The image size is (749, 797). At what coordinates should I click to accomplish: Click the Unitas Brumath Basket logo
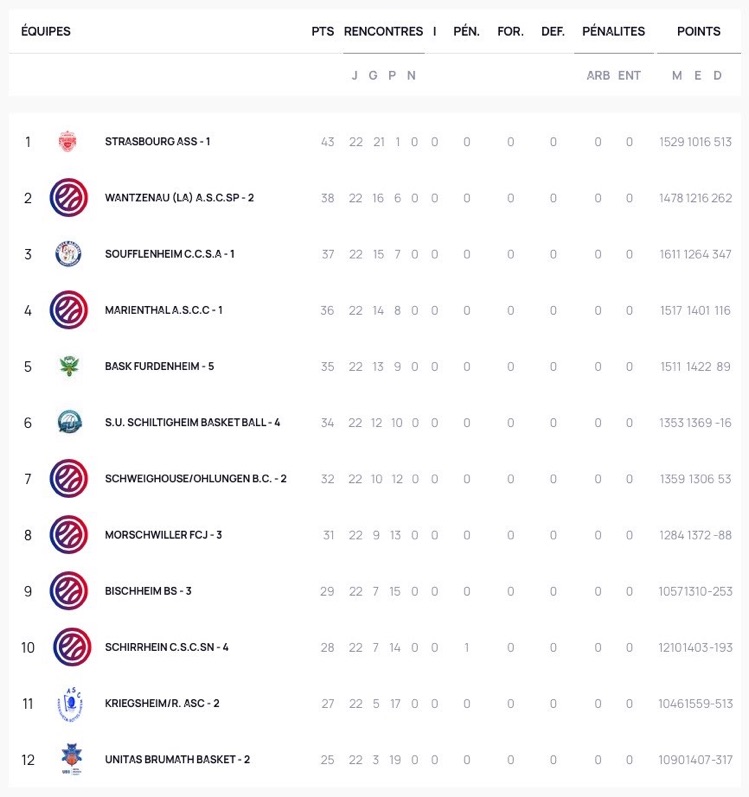tap(71, 759)
